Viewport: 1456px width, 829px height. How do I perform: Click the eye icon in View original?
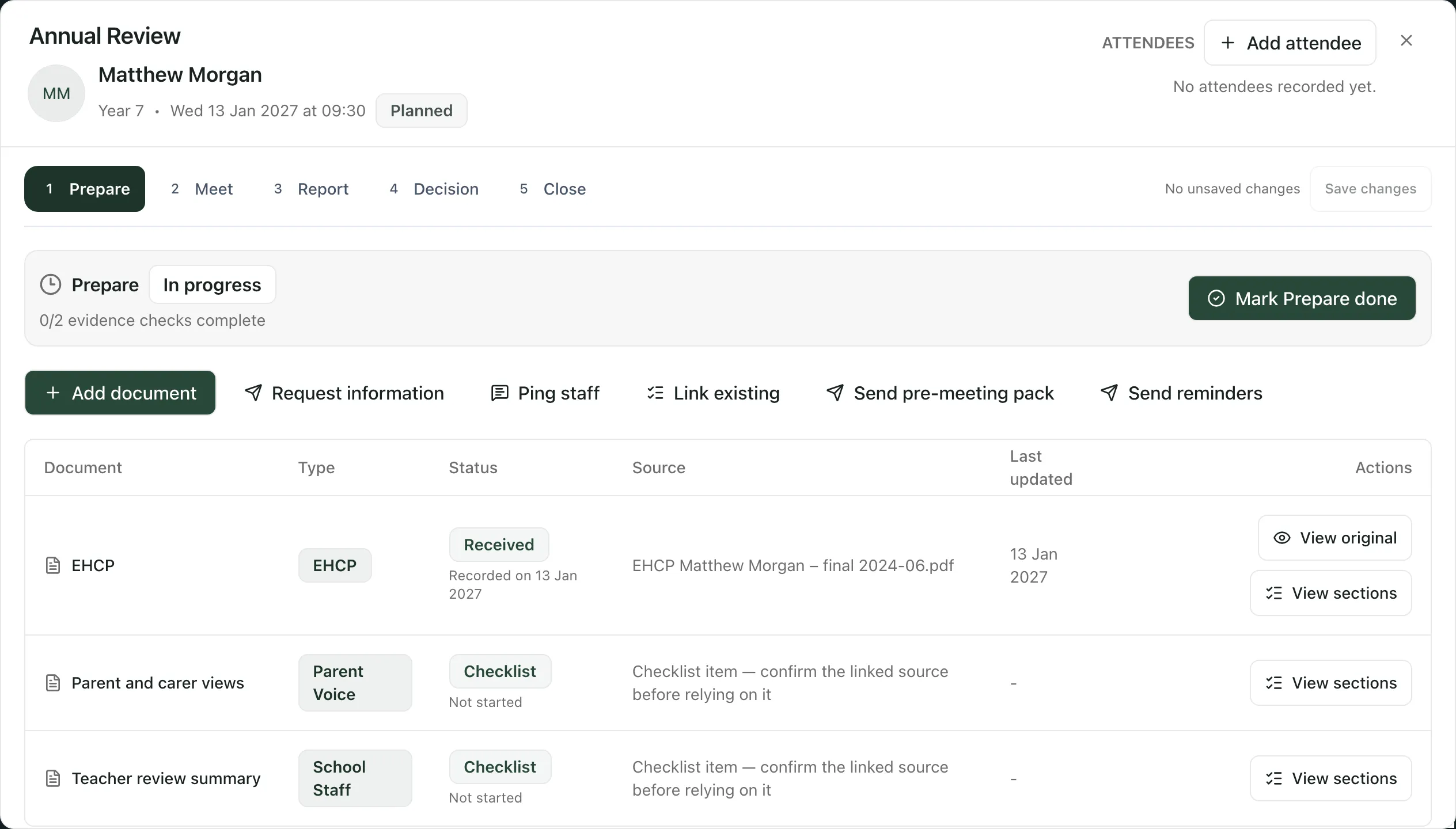pyautogui.click(x=1281, y=538)
